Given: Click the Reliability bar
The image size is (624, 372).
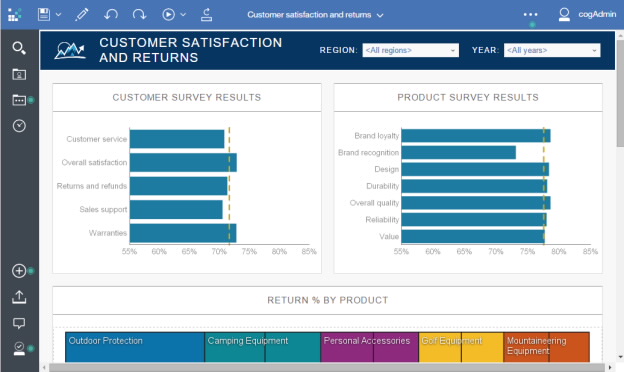Looking at the screenshot, I should click(474, 220).
